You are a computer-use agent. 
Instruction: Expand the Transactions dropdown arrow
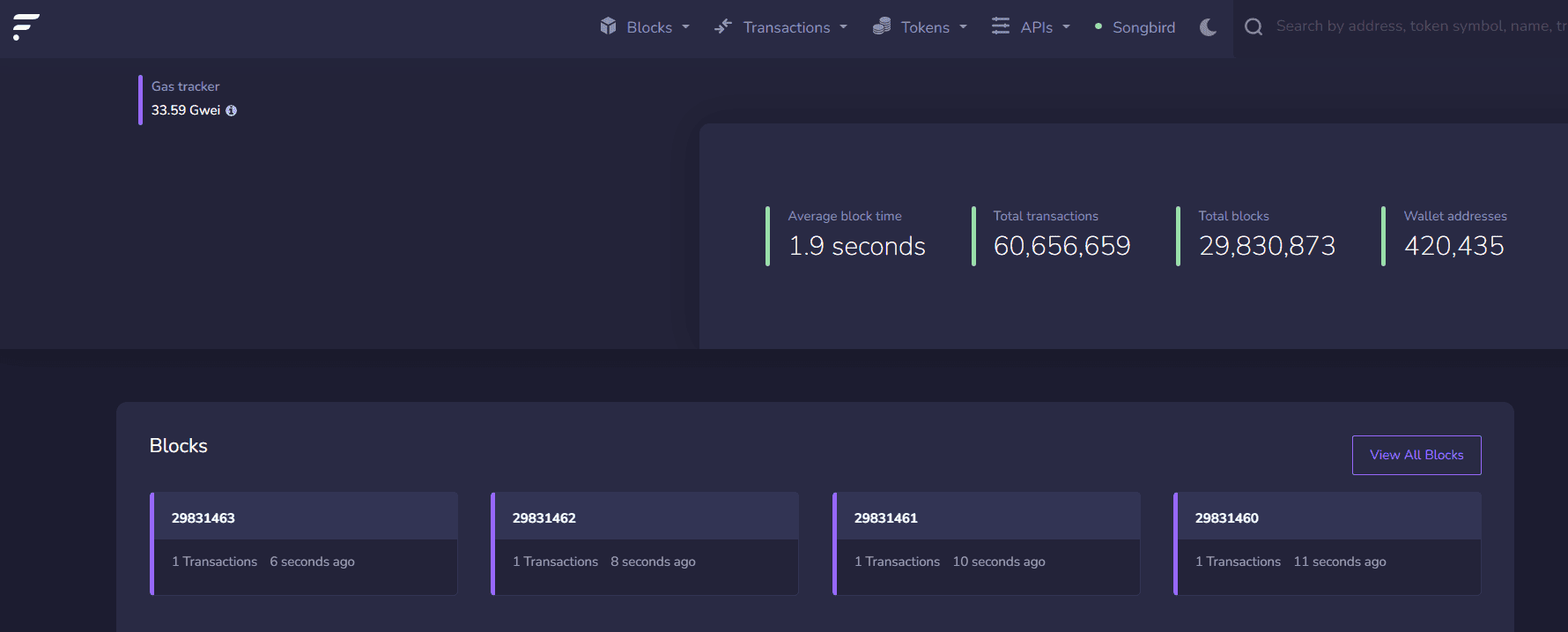point(843,27)
